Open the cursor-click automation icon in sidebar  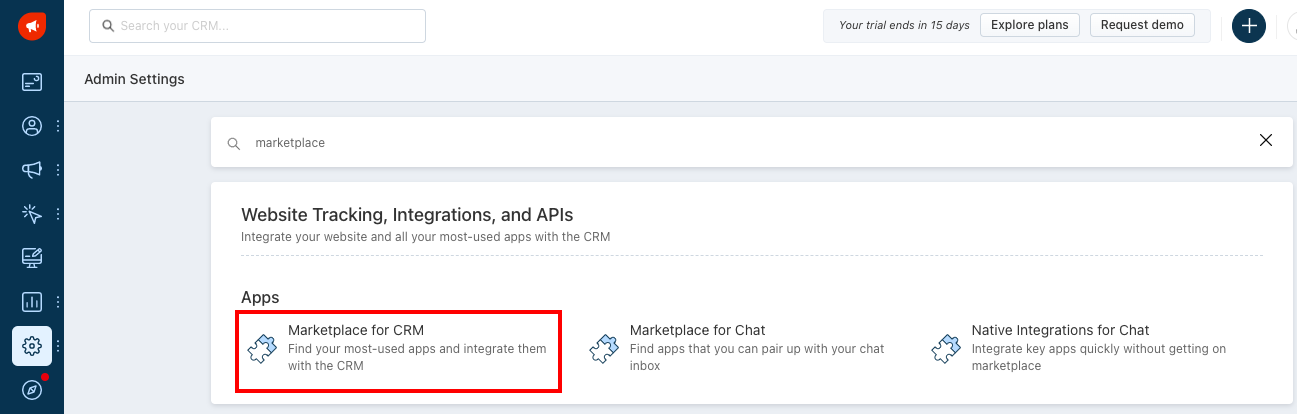(32, 214)
